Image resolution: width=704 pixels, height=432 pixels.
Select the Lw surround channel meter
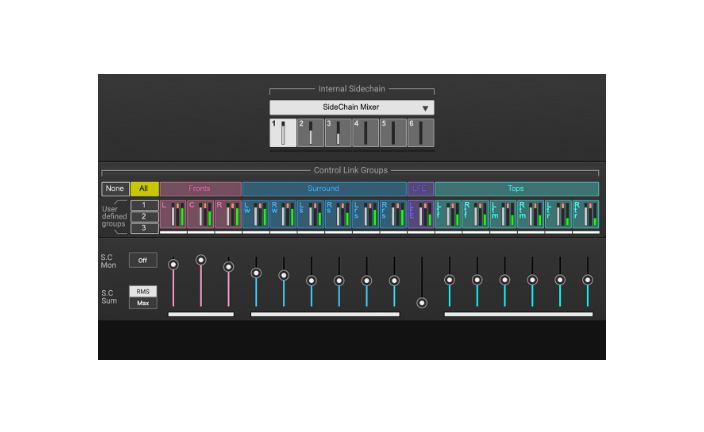click(x=255, y=215)
